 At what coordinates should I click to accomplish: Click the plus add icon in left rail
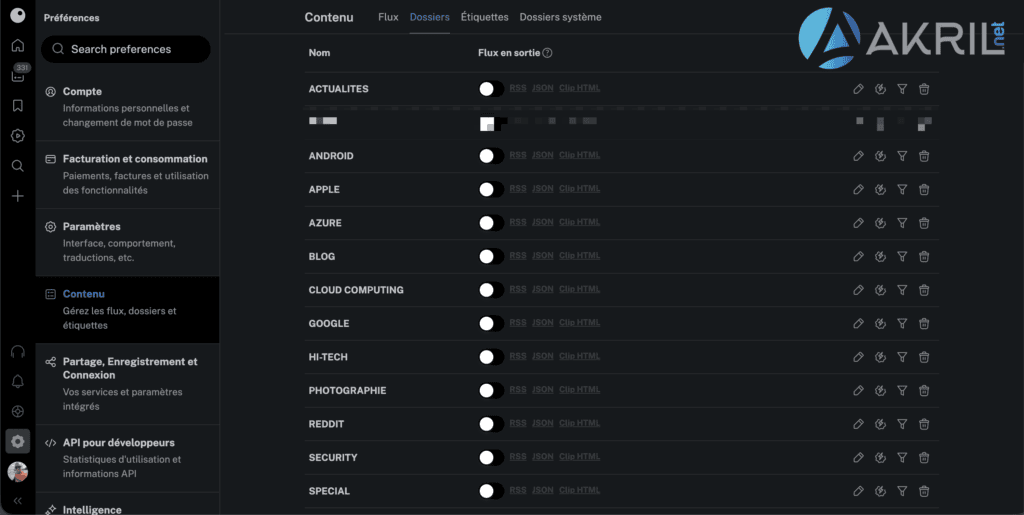pos(18,196)
